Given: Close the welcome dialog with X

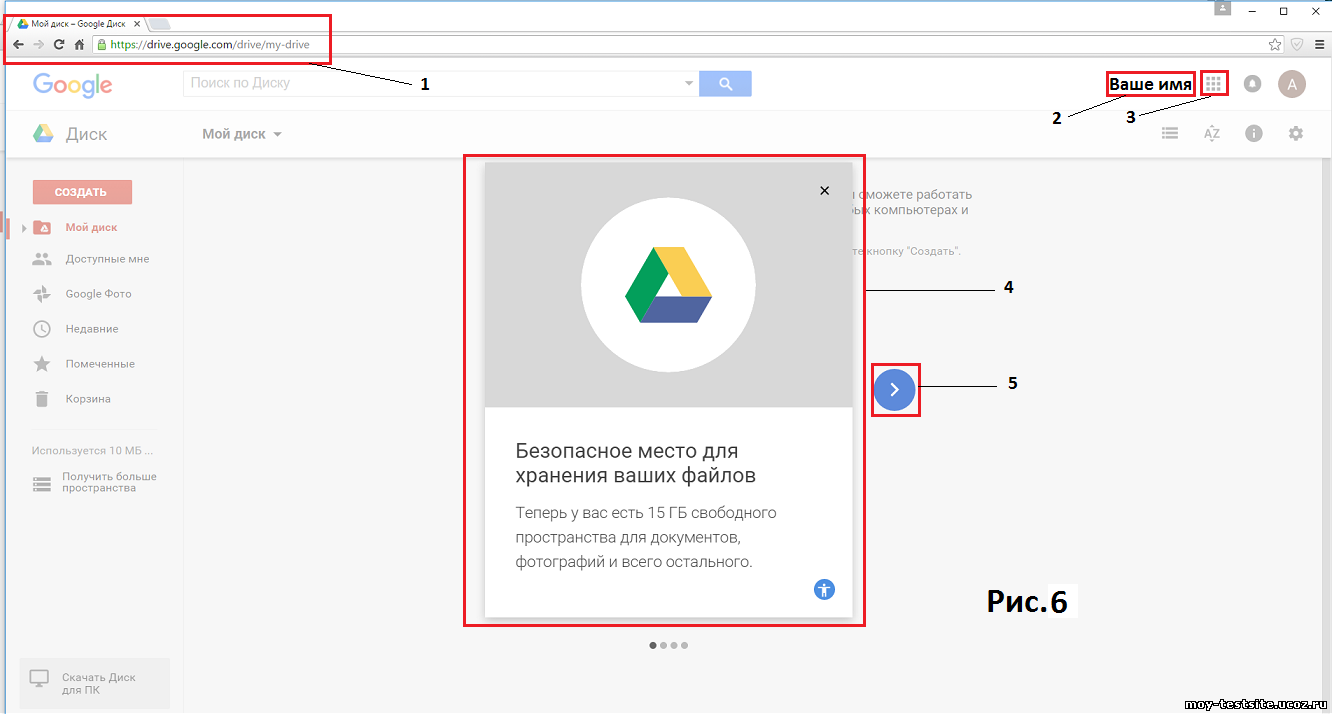Looking at the screenshot, I should [x=824, y=190].
